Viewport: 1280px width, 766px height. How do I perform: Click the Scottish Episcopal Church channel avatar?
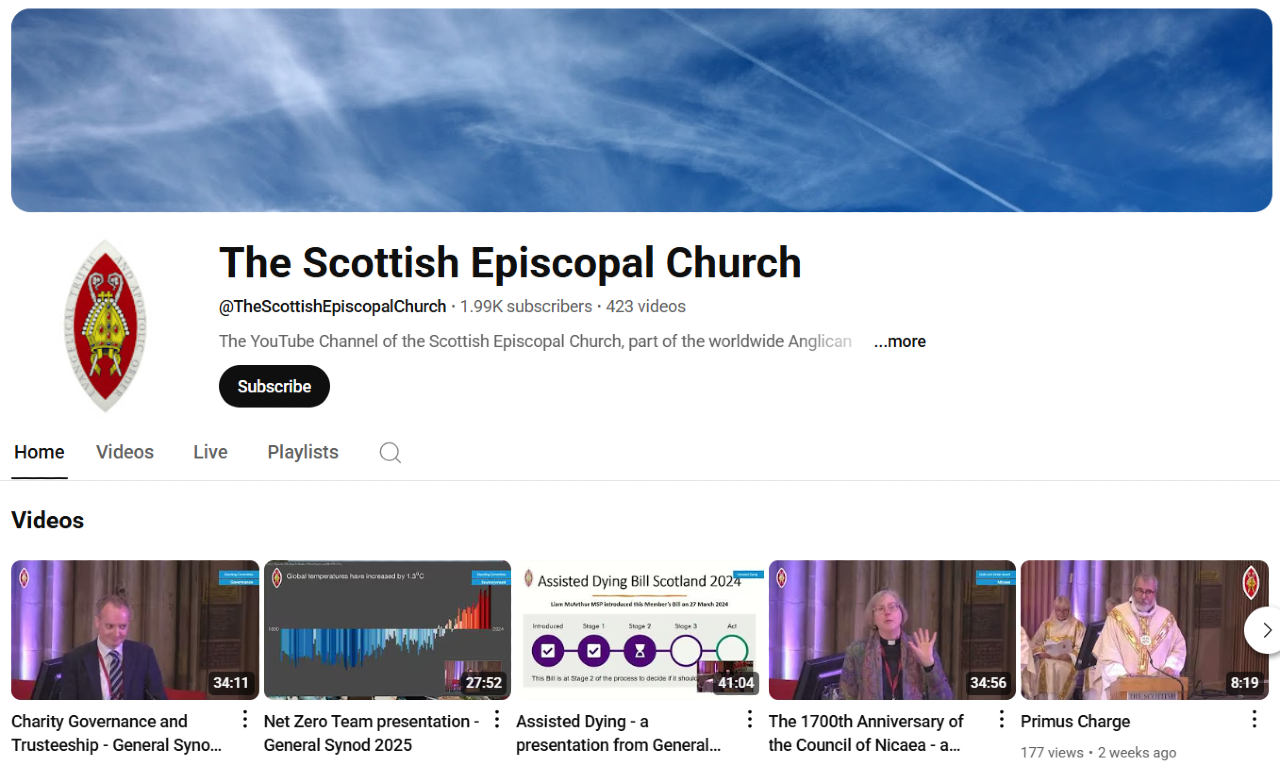click(106, 325)
